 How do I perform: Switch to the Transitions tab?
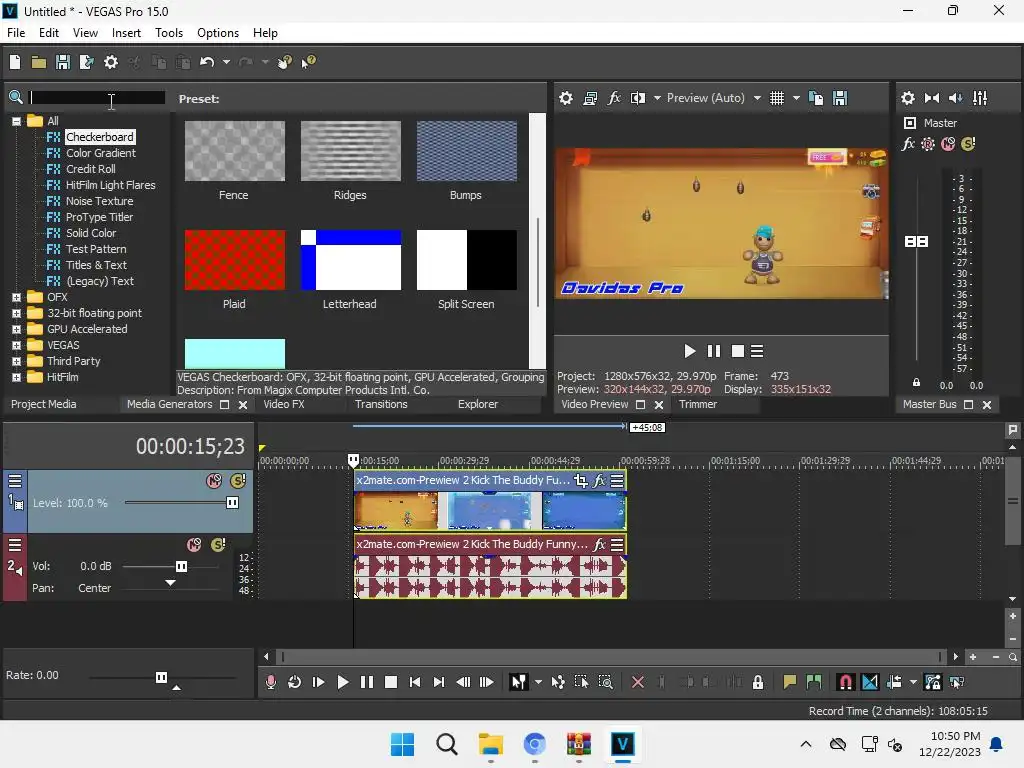[381, 404]
